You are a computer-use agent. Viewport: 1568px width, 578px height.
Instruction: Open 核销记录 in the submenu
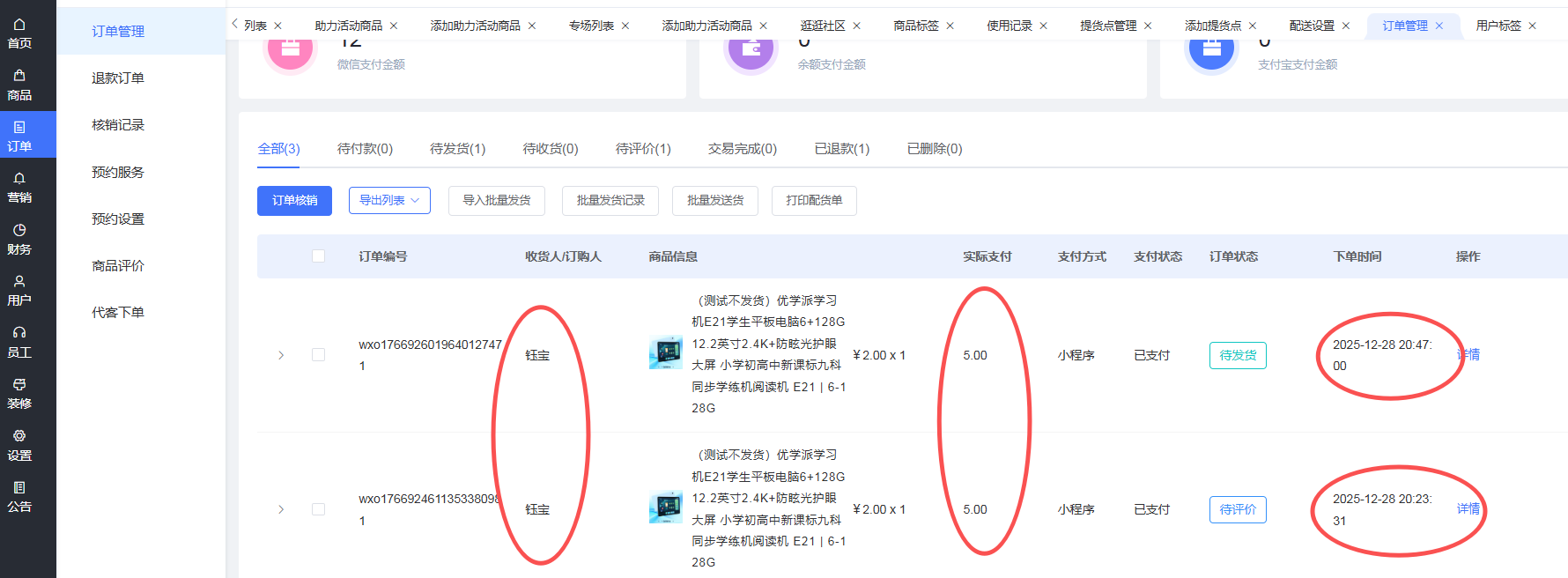tap(118, 124)
